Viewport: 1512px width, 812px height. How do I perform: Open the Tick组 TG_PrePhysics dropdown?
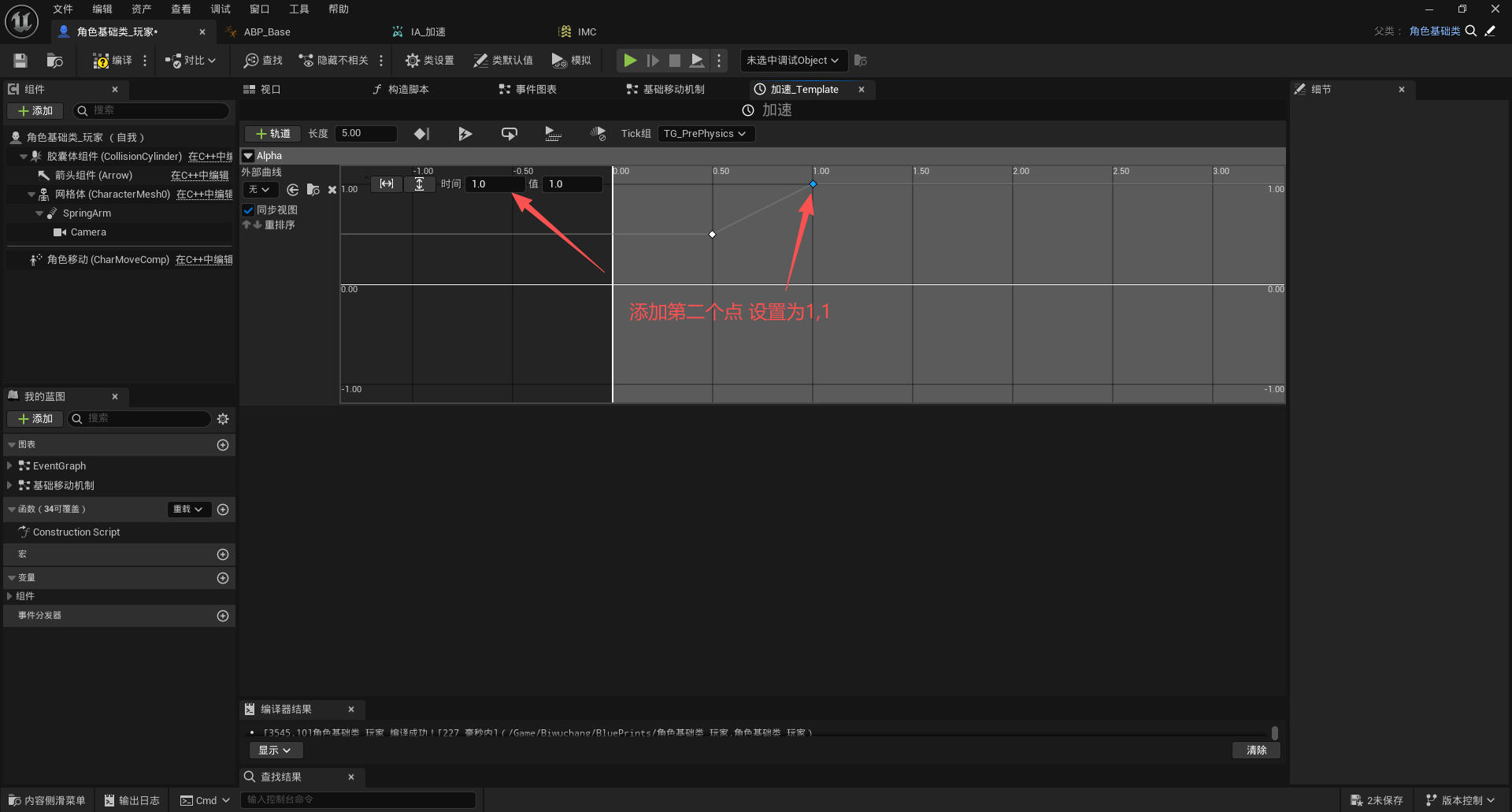coord(706,134)
